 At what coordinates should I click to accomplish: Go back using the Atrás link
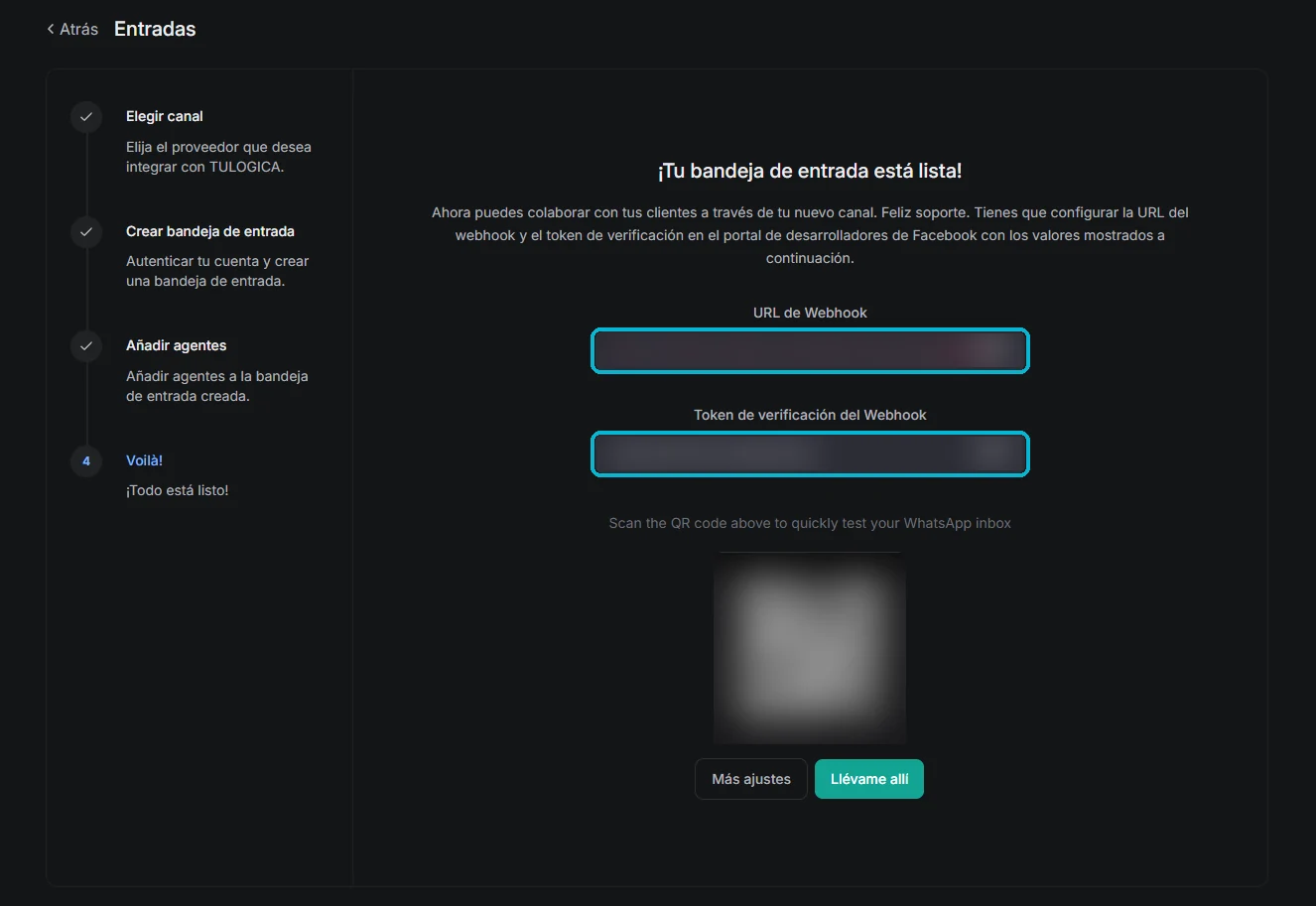coord(72,30)
